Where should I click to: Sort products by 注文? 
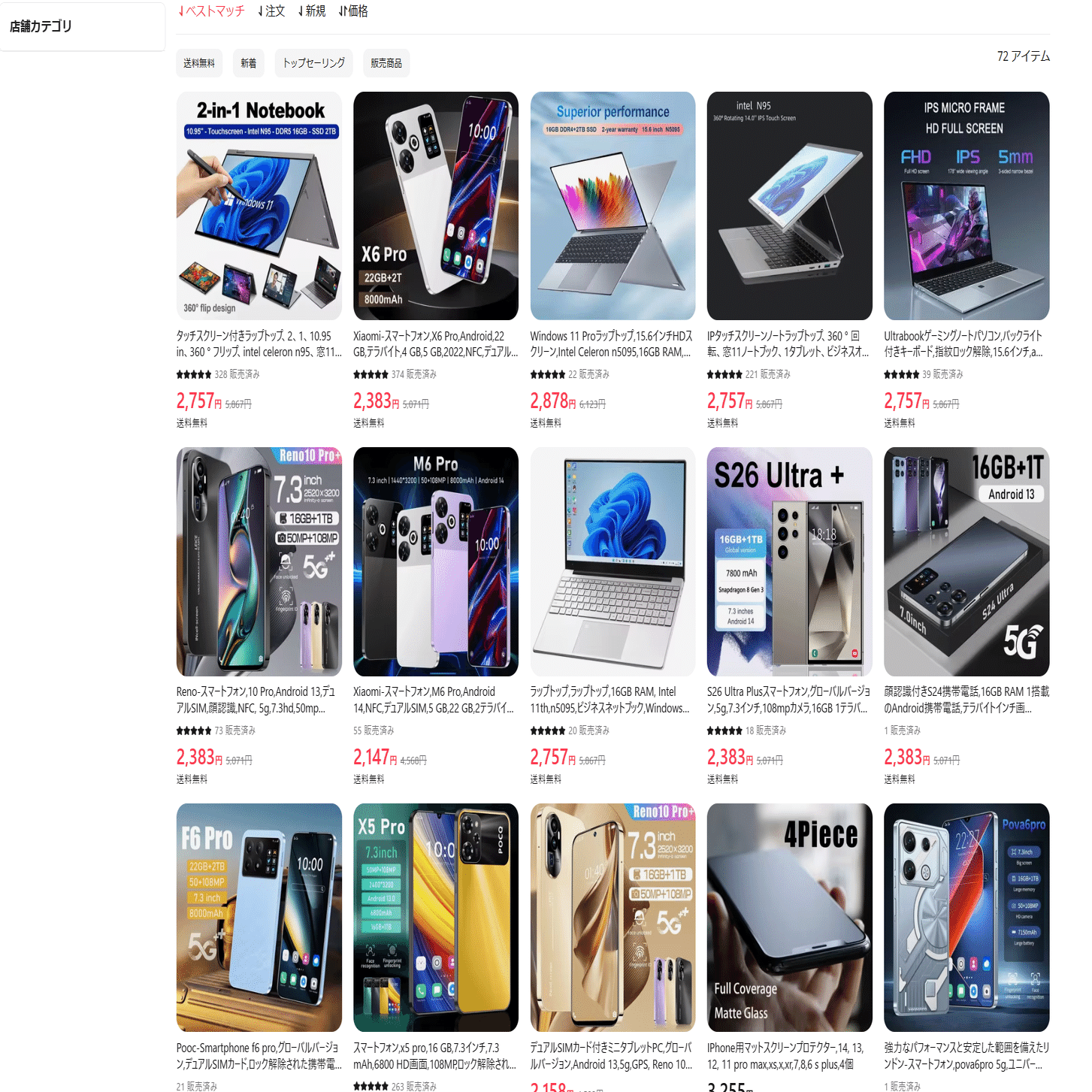pyautogui.click(x=271, y=11)
